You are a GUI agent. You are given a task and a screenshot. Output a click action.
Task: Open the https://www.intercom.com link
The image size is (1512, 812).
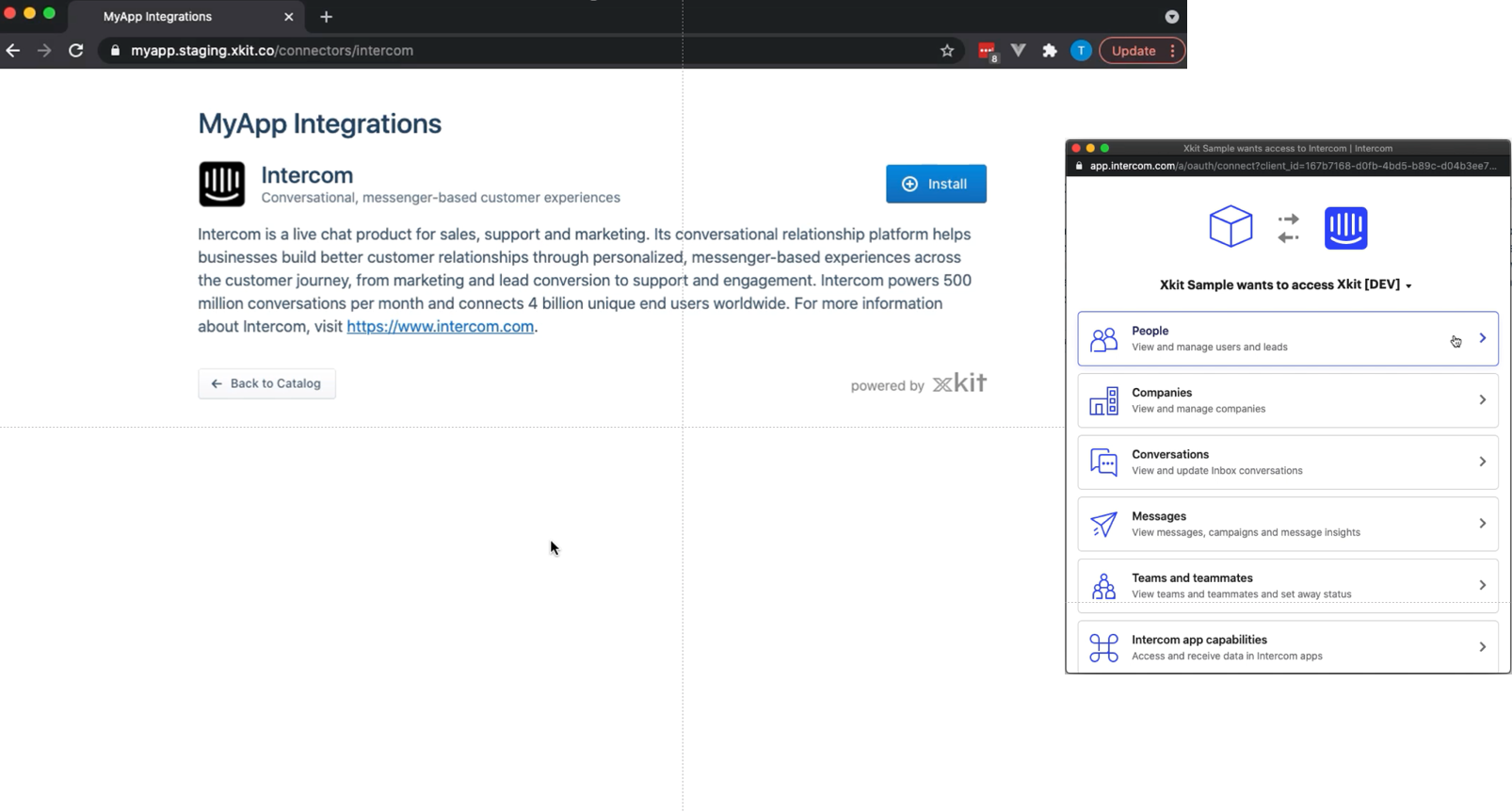(440, 327)
